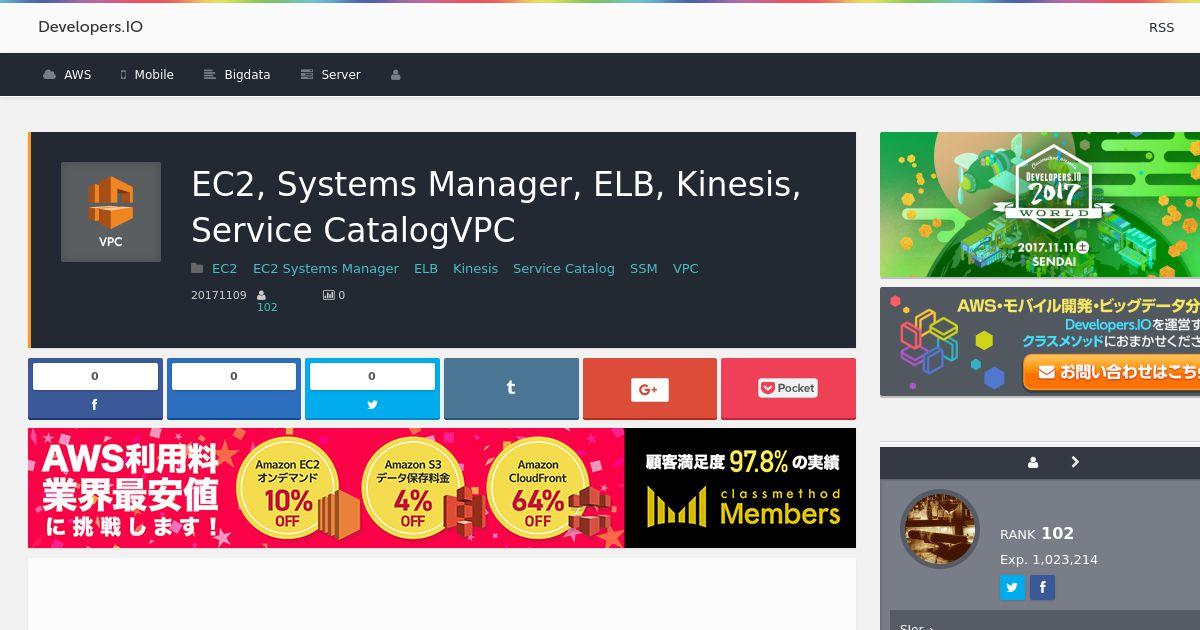
Task: Open the Classmethod contact banner
Action: click(1040, 342)
